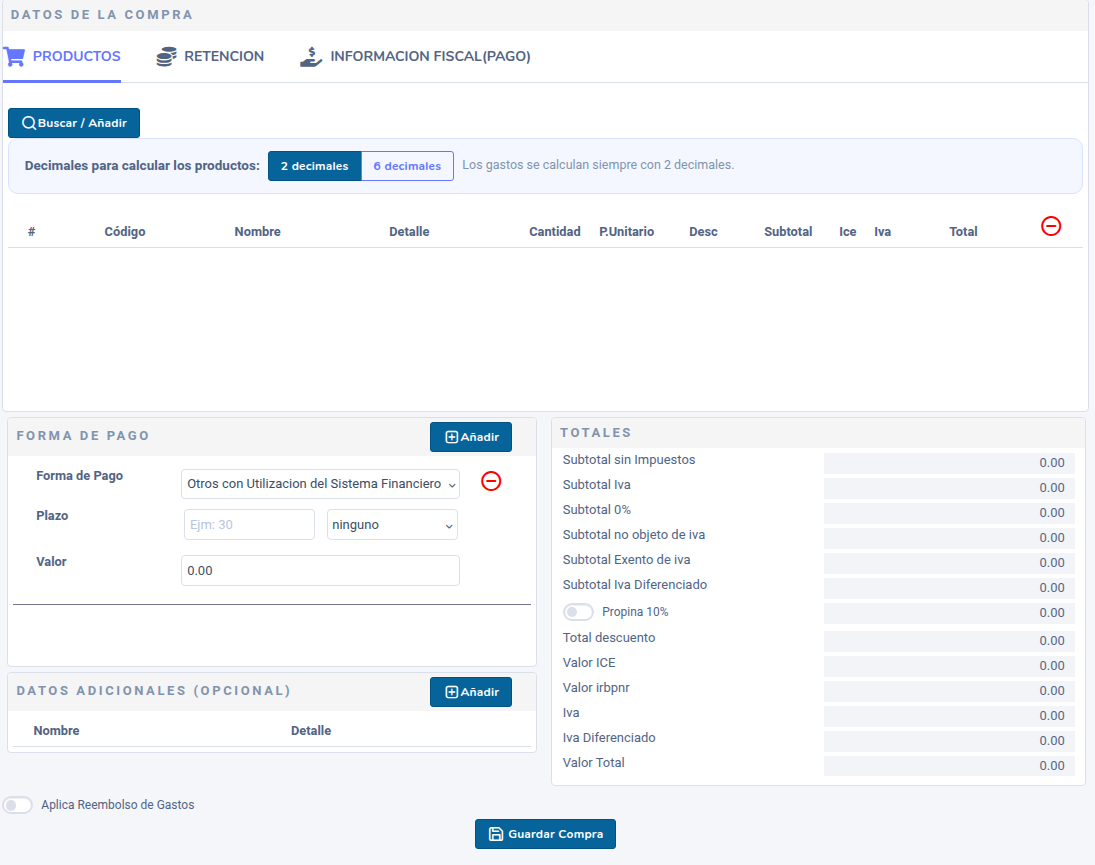Click the Subtotal sin Impuestos value field
This screenshot has width=1095, height=865.
click(x=949, y=463)
